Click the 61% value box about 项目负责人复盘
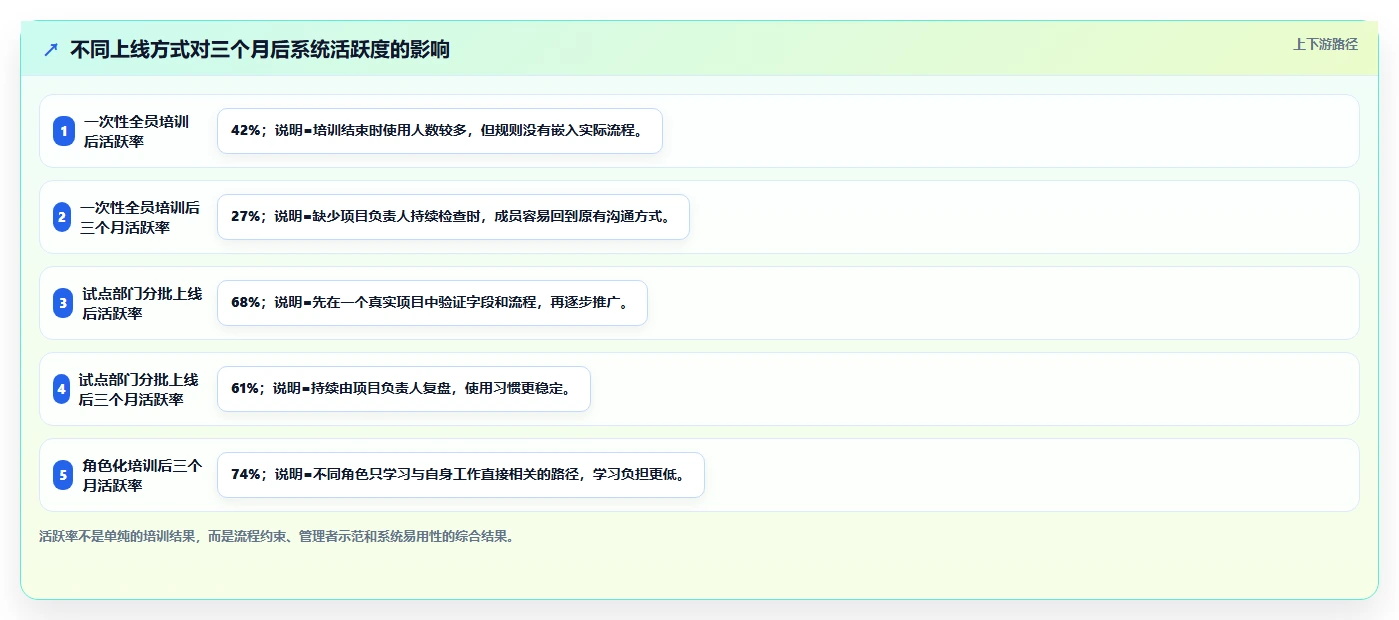This screenshot has height=620, width=1399. [x=404, y=389]
